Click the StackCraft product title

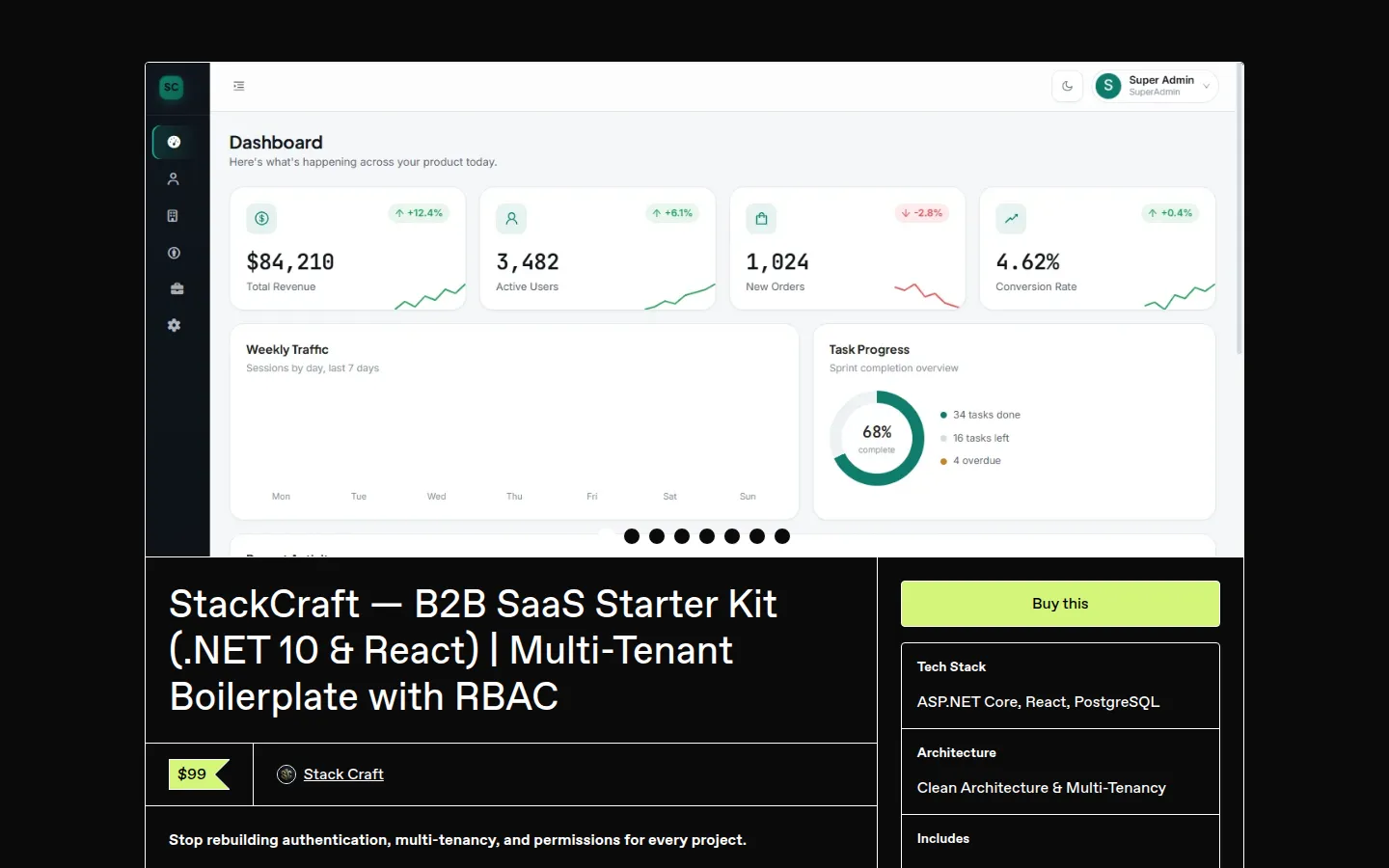tap(474, 651)
